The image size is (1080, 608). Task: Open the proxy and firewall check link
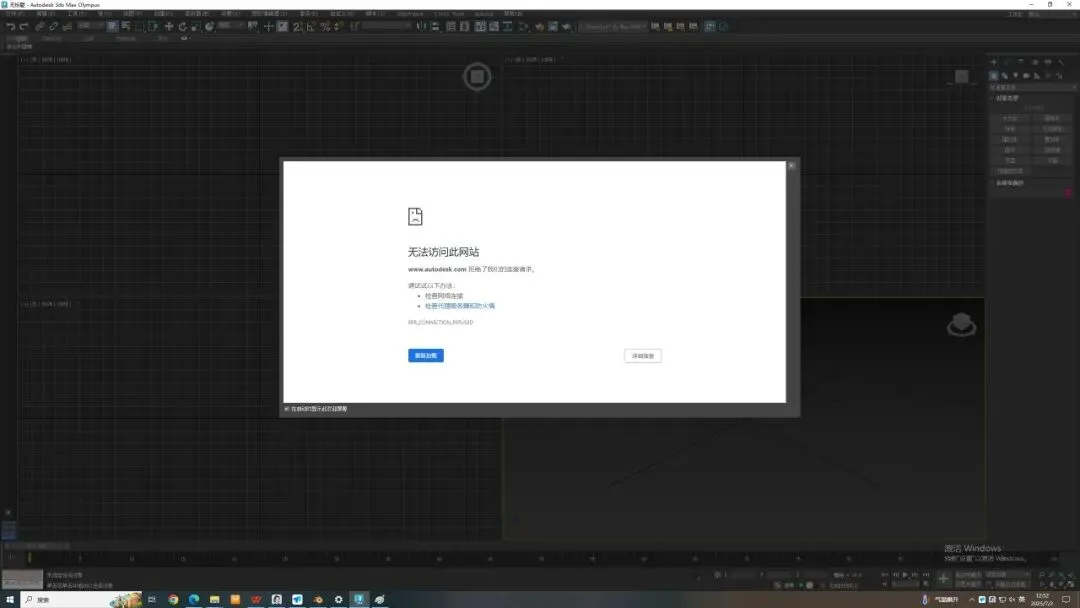click(x=459, y=306)
